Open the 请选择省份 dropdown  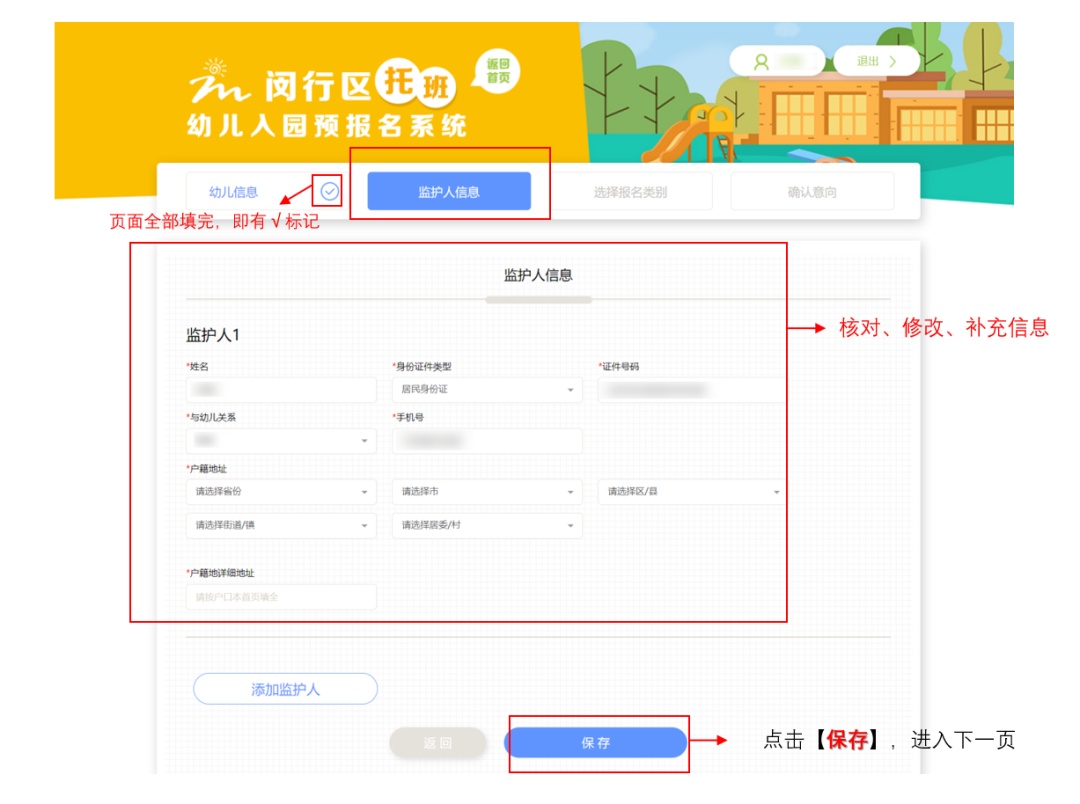click(281, 492)
